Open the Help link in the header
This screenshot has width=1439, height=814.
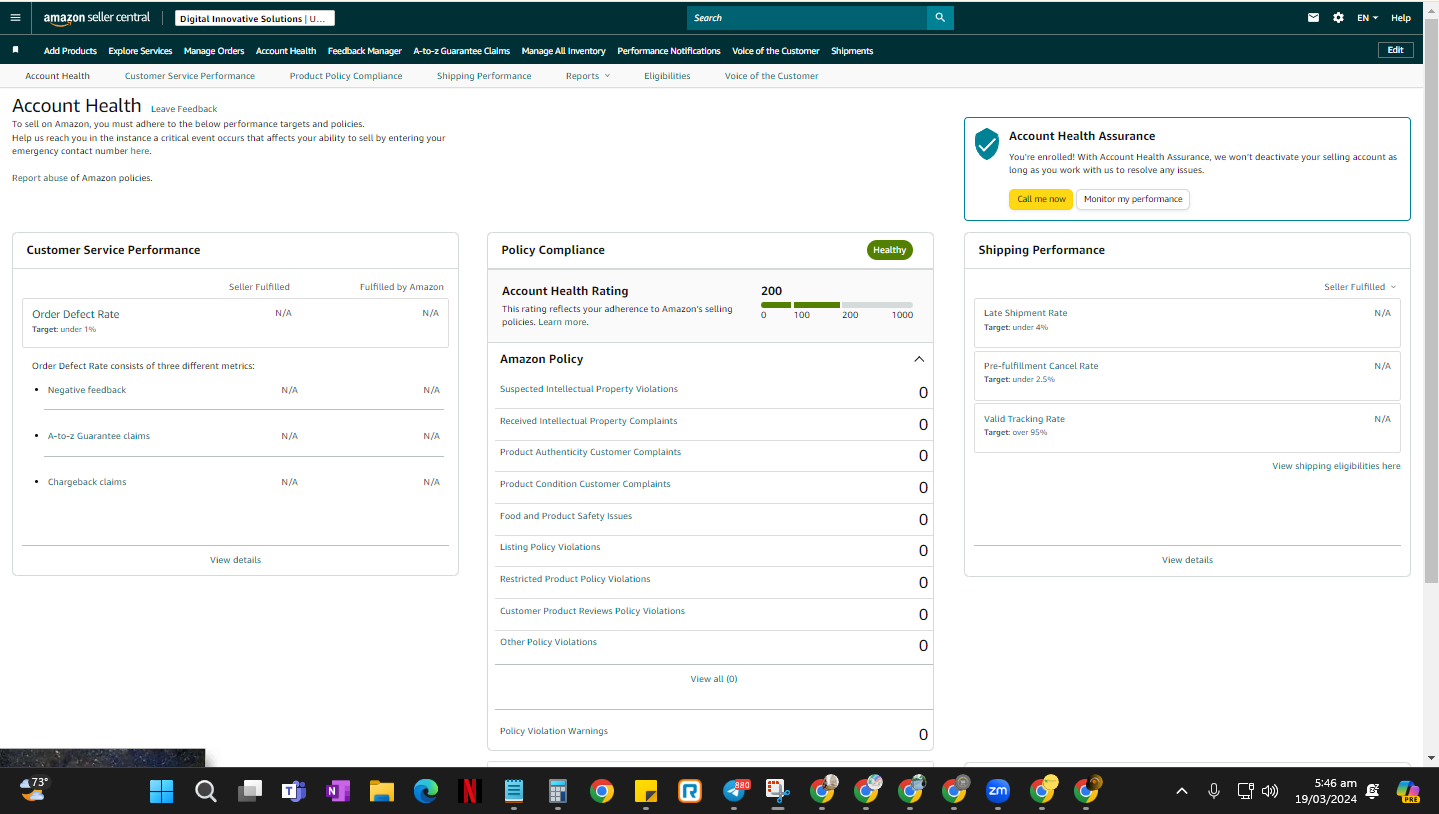click(1401, 18)
